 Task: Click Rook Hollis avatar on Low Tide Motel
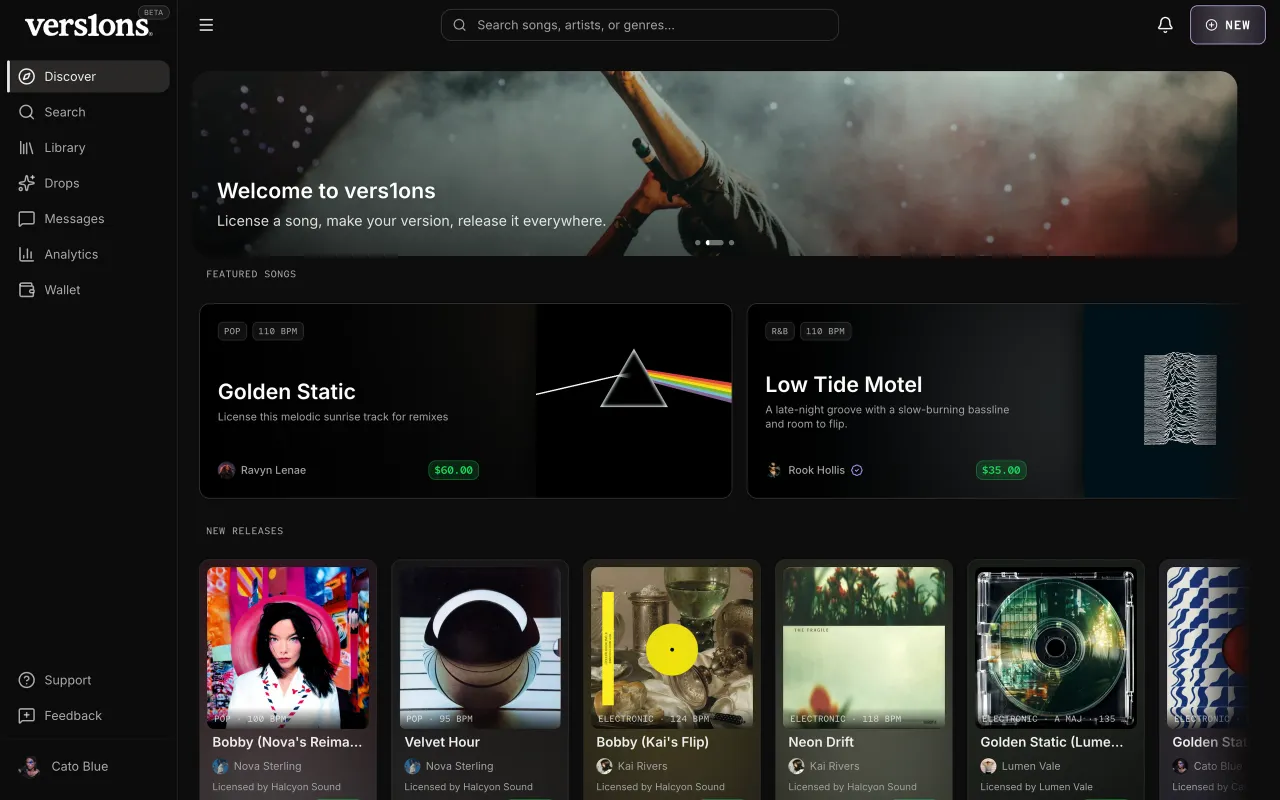tap(774, 470)
